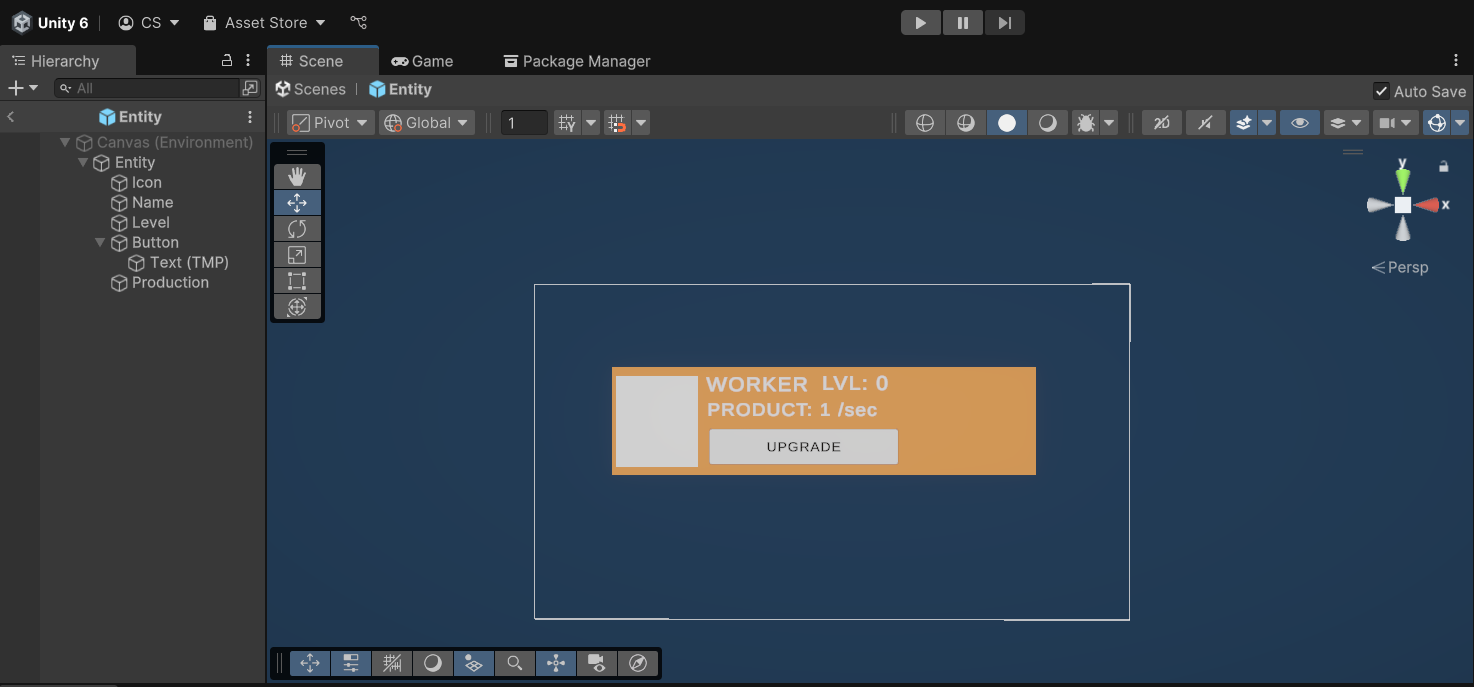Image resolution: width=1474 pixels, height=687 pixels.
Task: Select the Scale tool
Action: [297, 255]
